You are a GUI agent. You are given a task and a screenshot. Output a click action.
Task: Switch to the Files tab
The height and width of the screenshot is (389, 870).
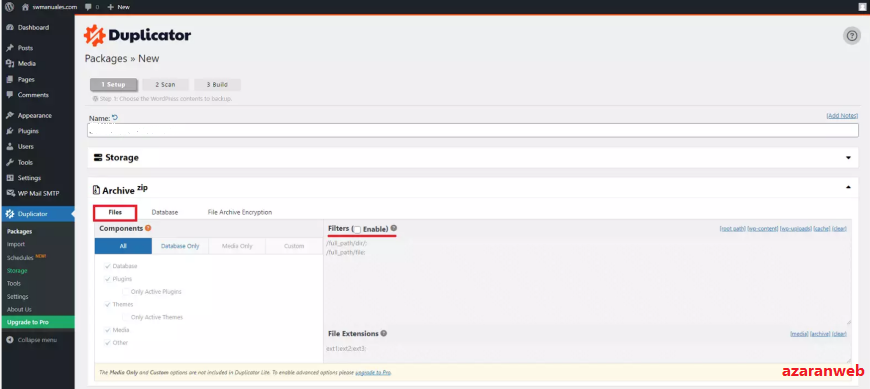pos(115,213)
